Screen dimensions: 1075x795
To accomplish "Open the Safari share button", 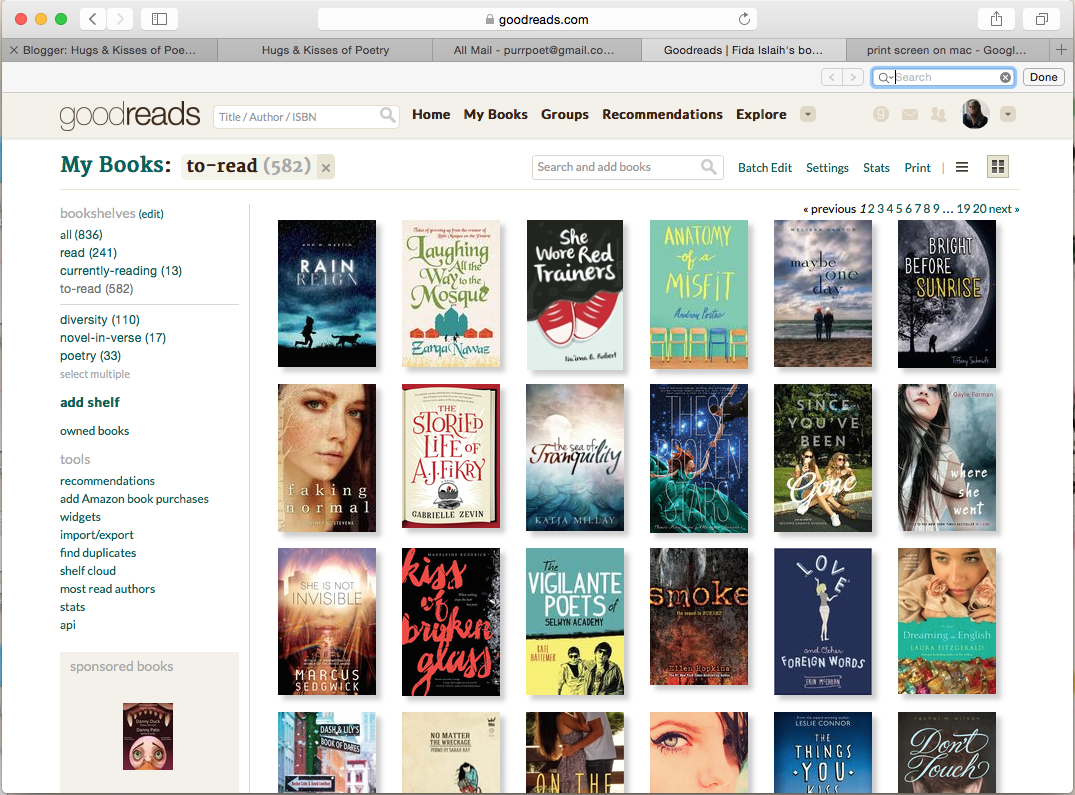I will 996,19.
